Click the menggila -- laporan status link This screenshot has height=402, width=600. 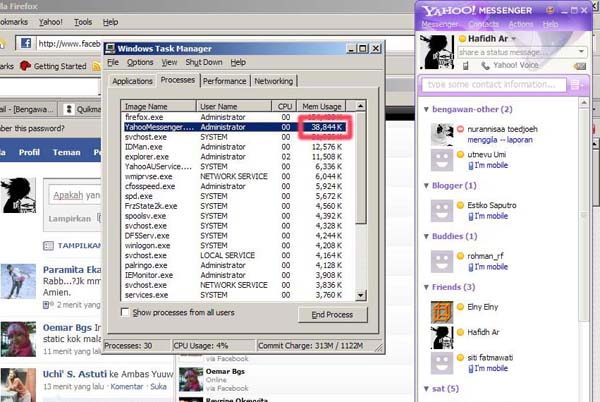click(x=500, y=140)
